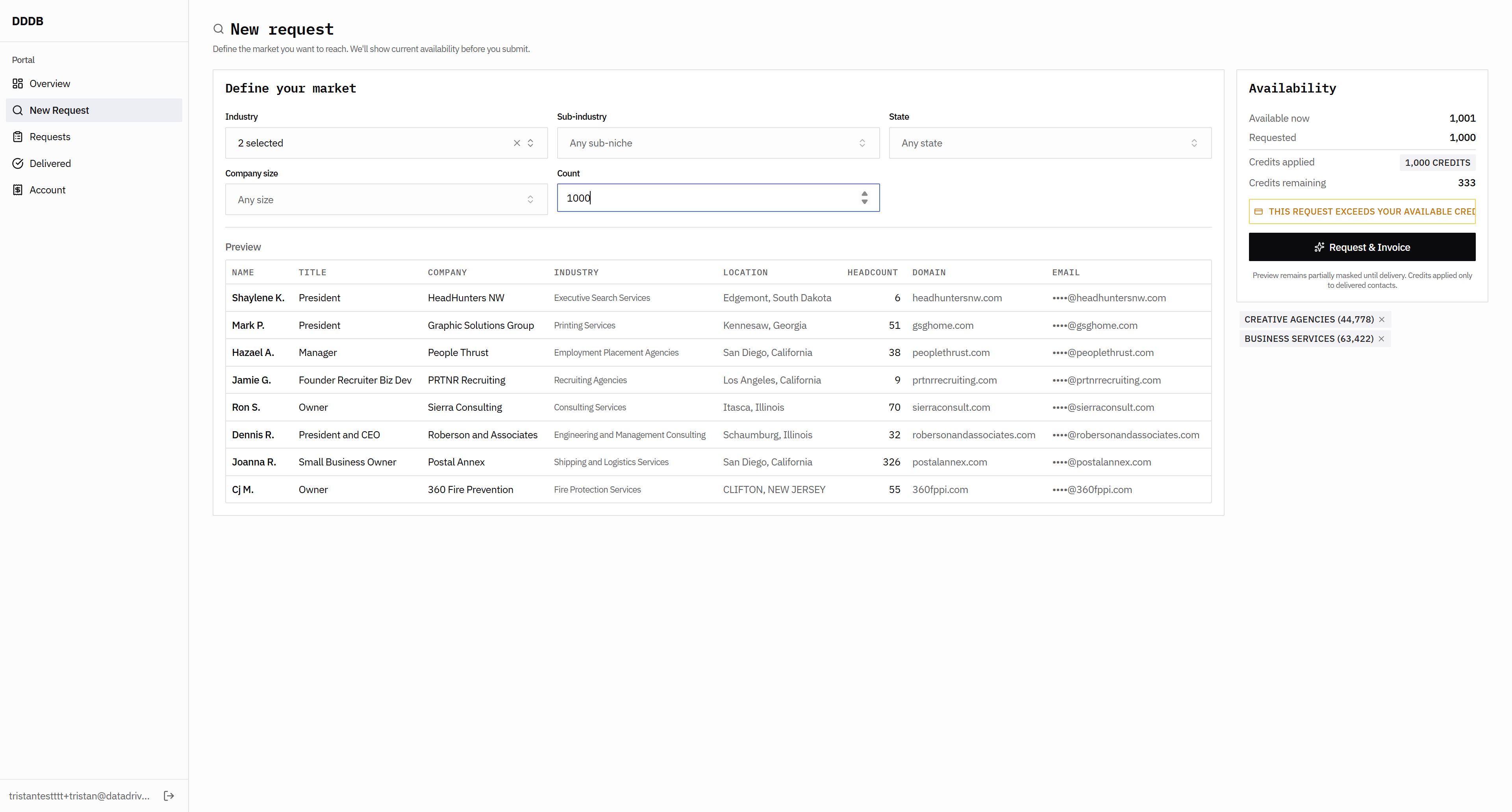Image resolution: width=1512 pixels, height=812 pixels.
Task: Decrease Count using the down arrow
Action: 864,202
